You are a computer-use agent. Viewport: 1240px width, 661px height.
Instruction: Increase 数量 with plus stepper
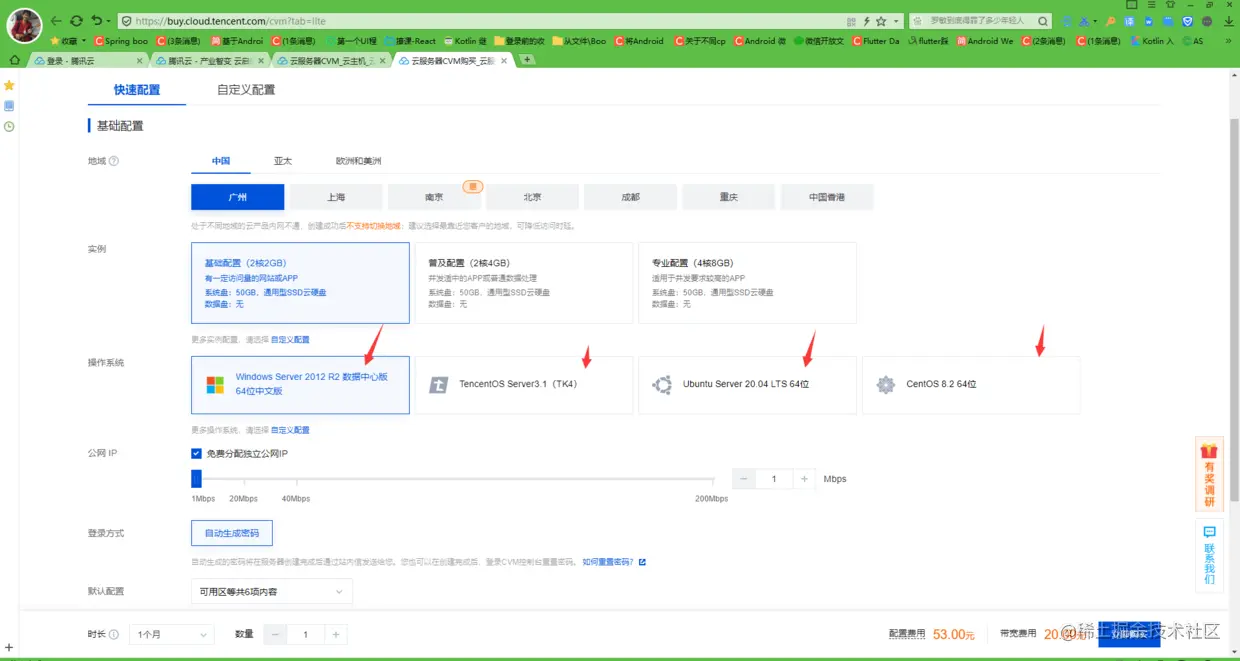(x=336, y=634)
